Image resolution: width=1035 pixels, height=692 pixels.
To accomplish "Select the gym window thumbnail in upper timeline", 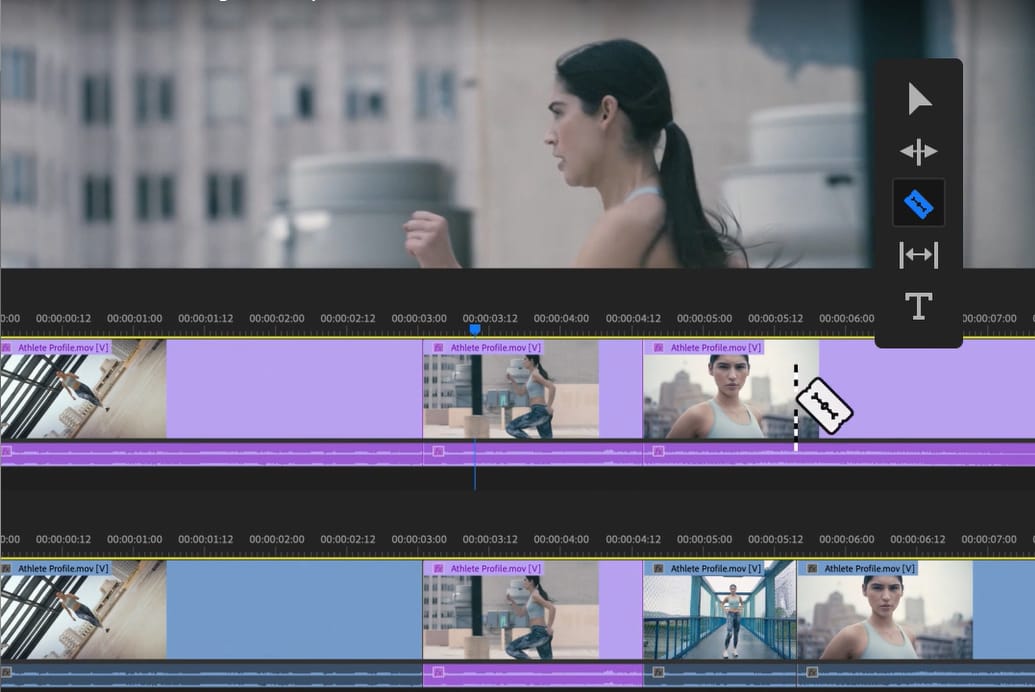I will [x=83, y=395].
